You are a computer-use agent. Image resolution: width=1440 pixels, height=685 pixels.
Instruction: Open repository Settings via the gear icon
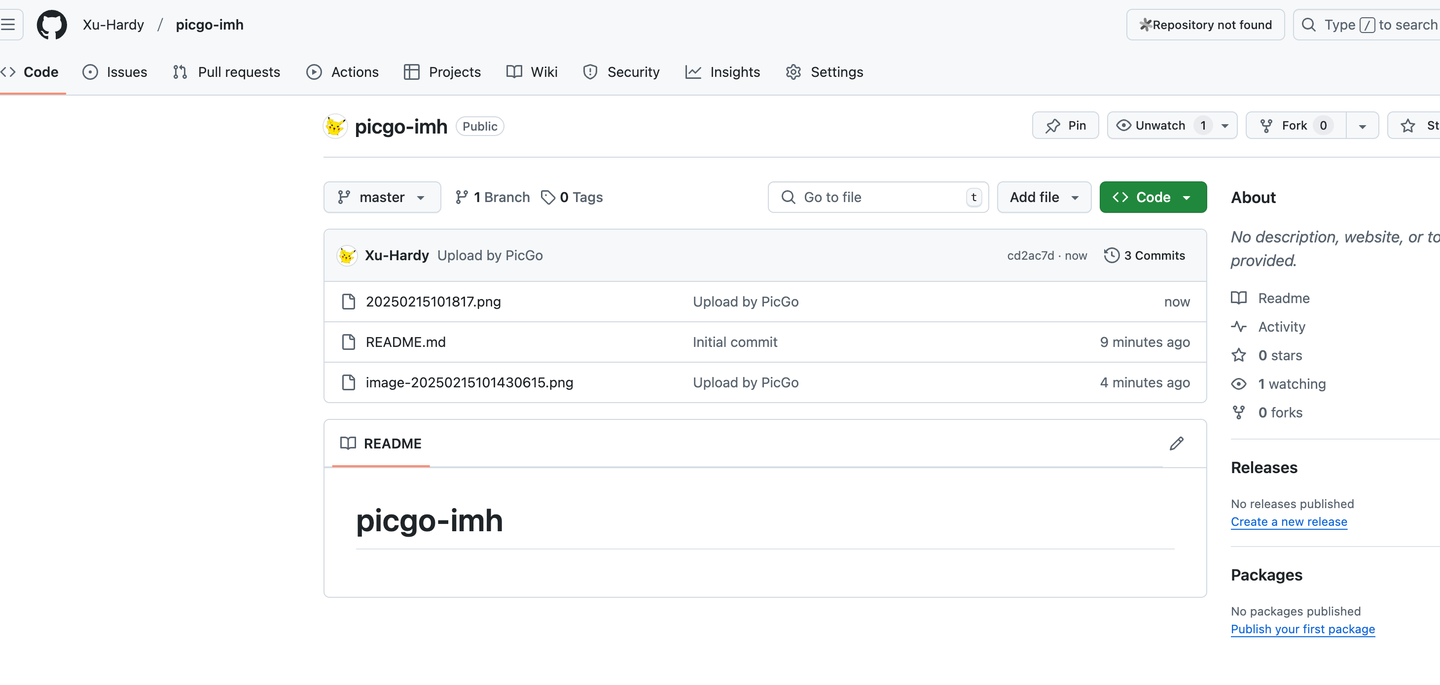793,71
